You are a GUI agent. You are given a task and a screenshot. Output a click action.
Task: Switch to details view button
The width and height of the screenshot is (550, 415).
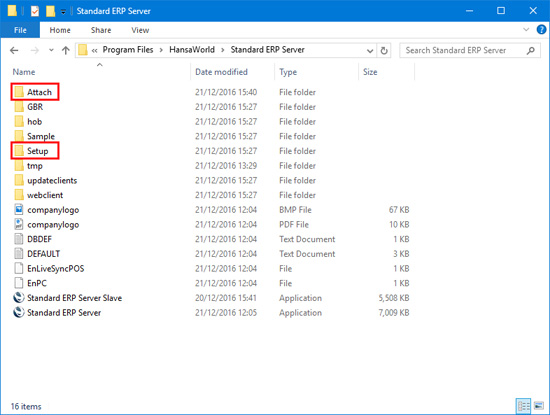click(523, 406)
